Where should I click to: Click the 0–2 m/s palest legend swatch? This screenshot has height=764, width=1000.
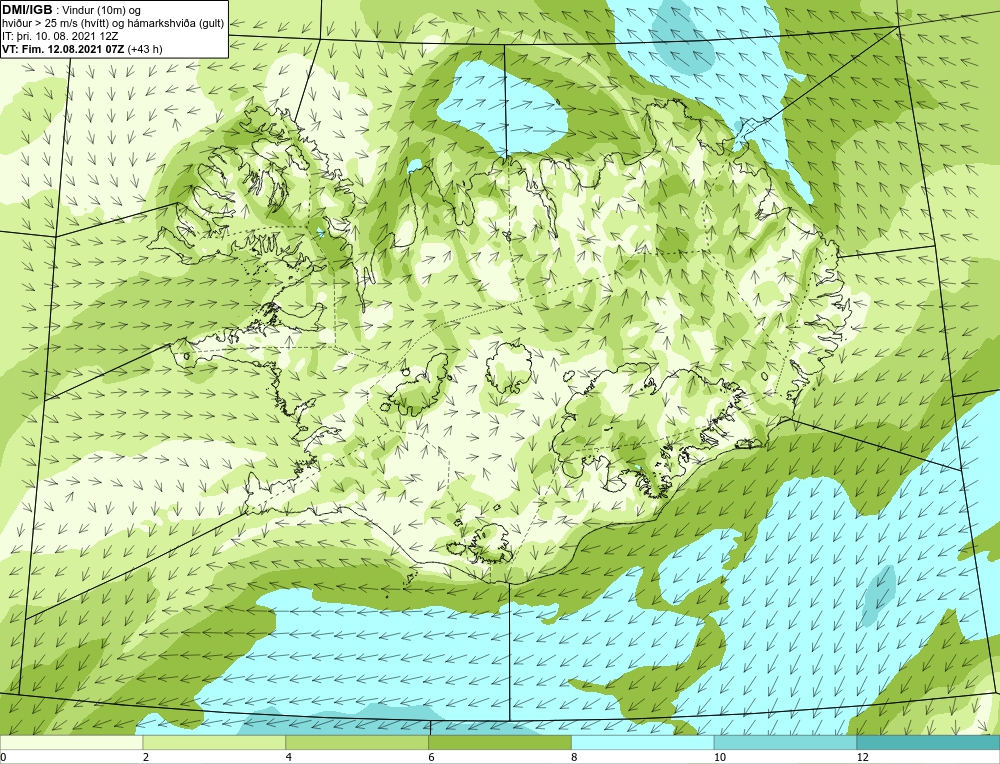[71, 743]
